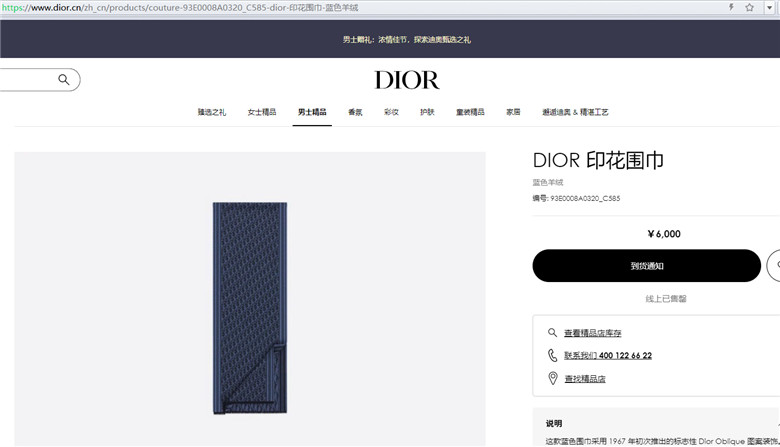Click 联系我们 400 122 66 22 link
Image resolution: width=780 pixels, height=447 pixels.
608,356
